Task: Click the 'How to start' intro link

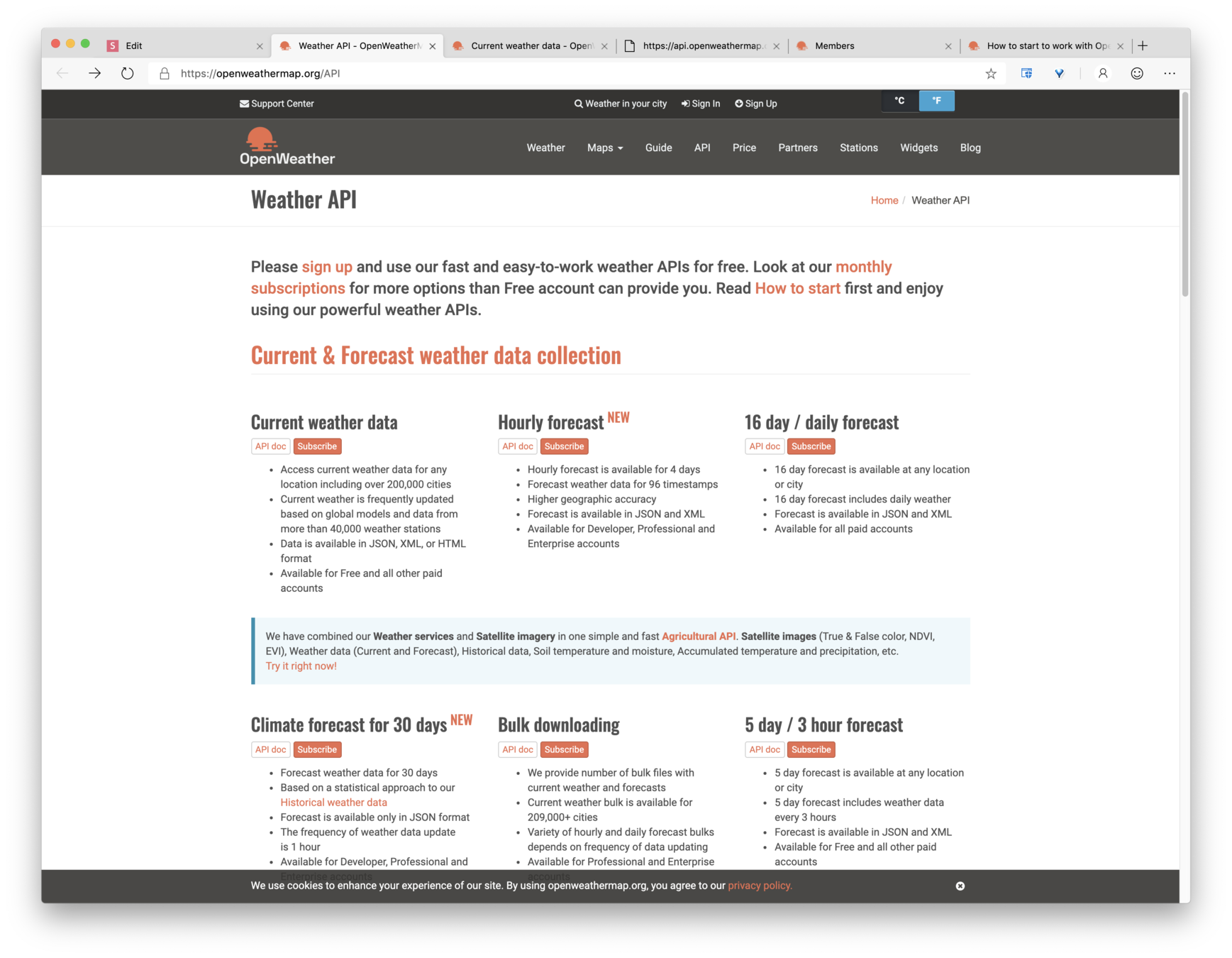Action: (797, 288)
